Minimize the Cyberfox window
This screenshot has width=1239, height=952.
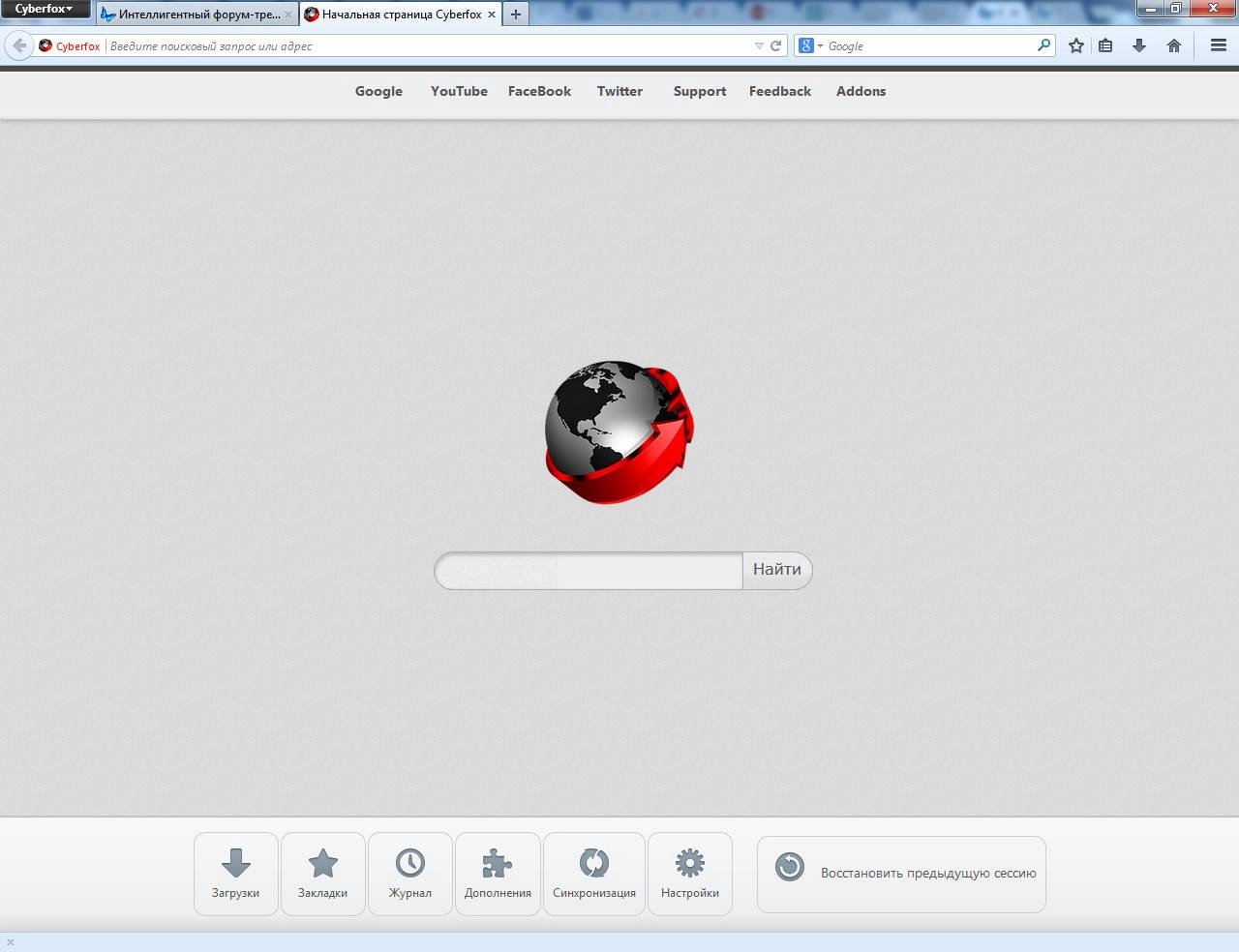point(1150,8)
